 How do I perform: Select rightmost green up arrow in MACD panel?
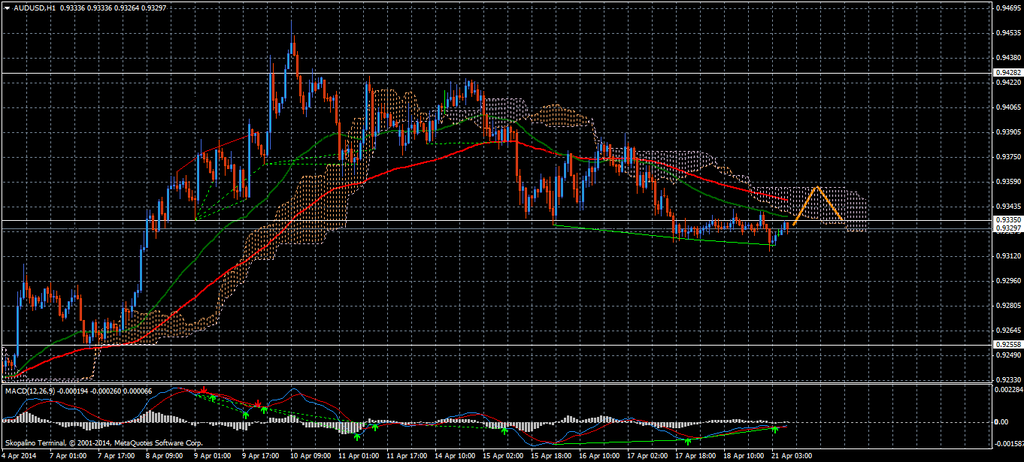pos(774,429)
